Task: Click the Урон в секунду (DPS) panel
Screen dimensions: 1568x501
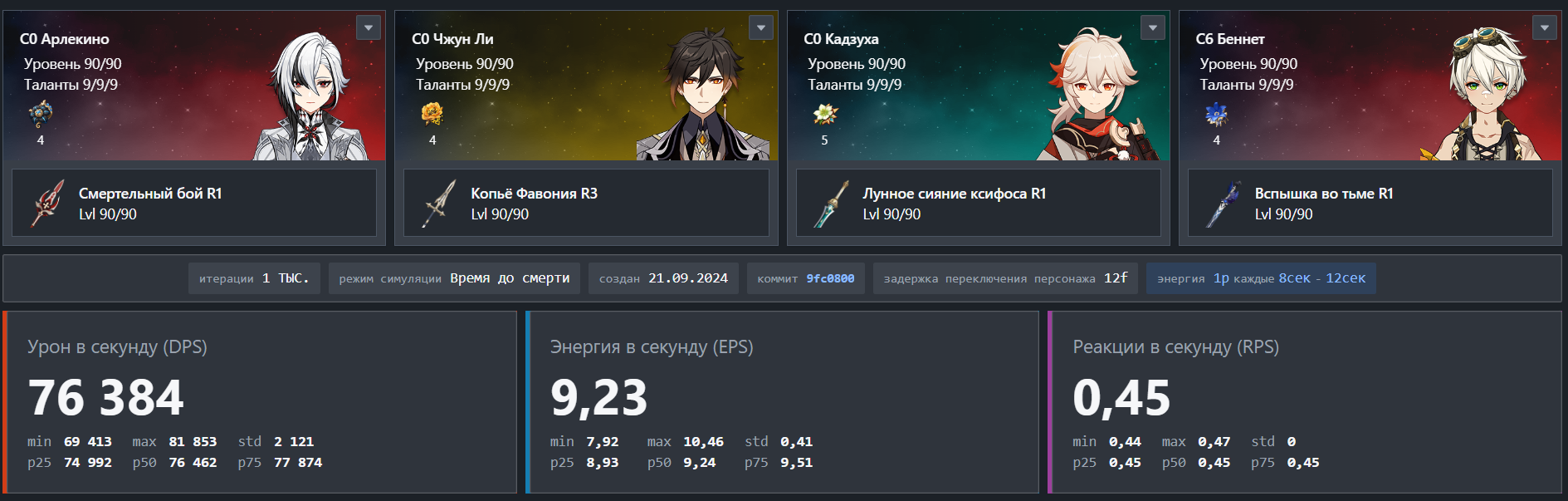Action: (260, 402)
